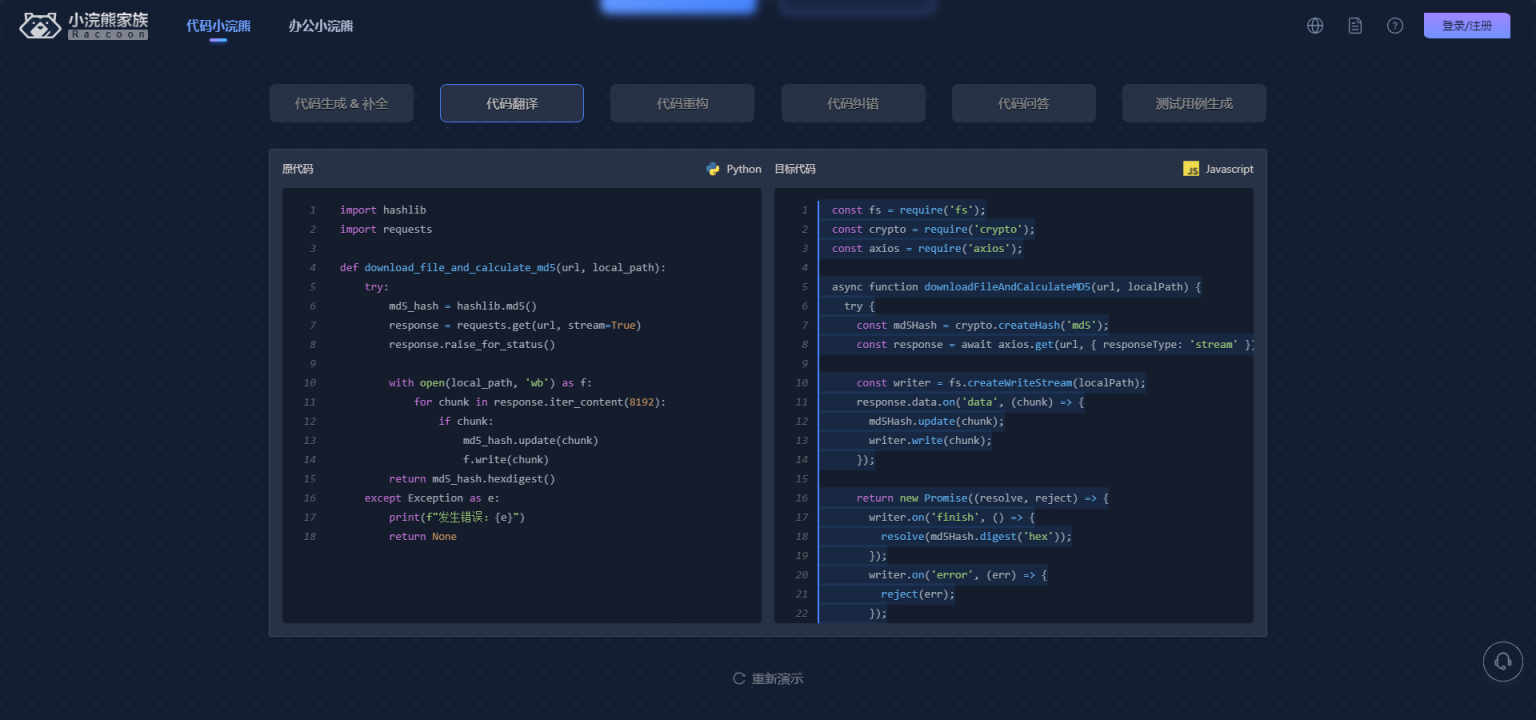Click the Raccoon logo in the header
Image resolution: width=1536 pixels, height=720 pixels.
click(84, 25)
